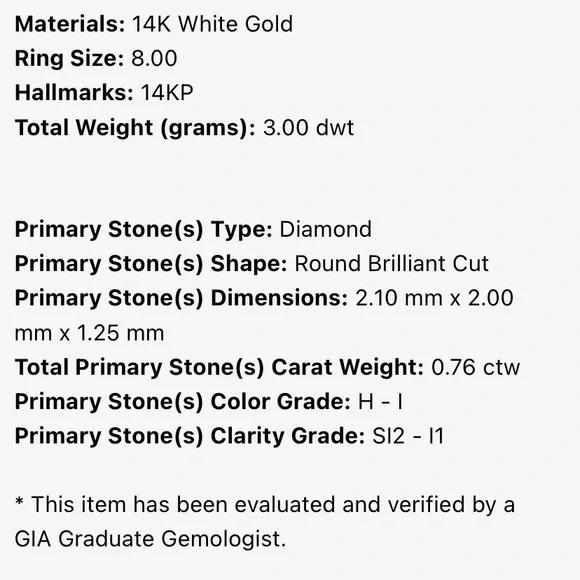Select the 14K White Gold text
The height and width of the screenshot is (580, 580).
click(212, 24)
